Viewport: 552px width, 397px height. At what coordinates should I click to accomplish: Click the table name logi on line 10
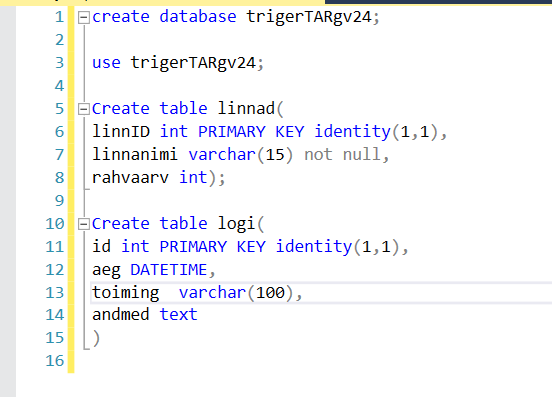[236, 224]
